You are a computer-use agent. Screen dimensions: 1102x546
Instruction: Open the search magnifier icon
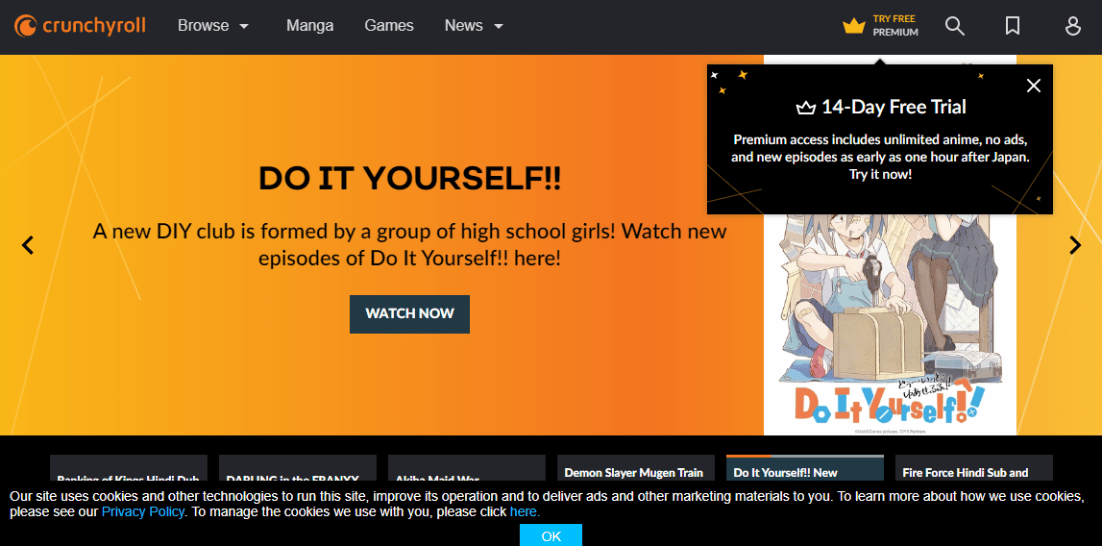point(954,26)
